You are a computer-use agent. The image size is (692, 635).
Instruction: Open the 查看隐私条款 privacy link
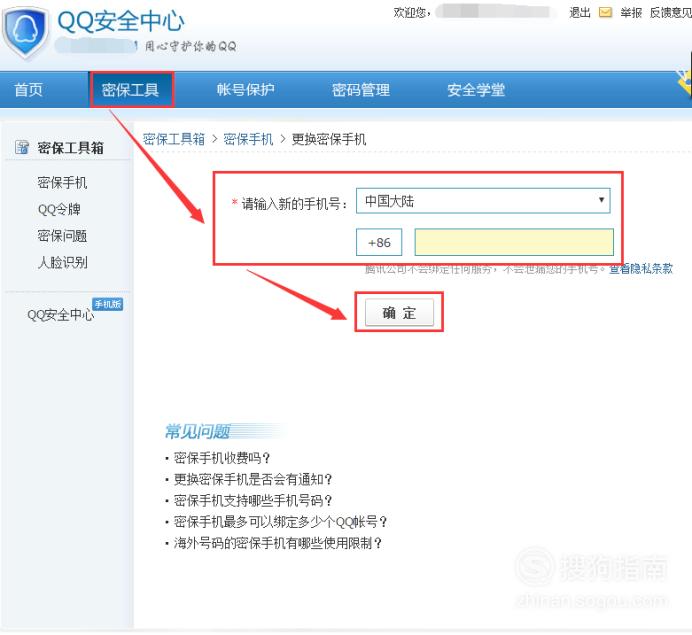click(641, 268)
